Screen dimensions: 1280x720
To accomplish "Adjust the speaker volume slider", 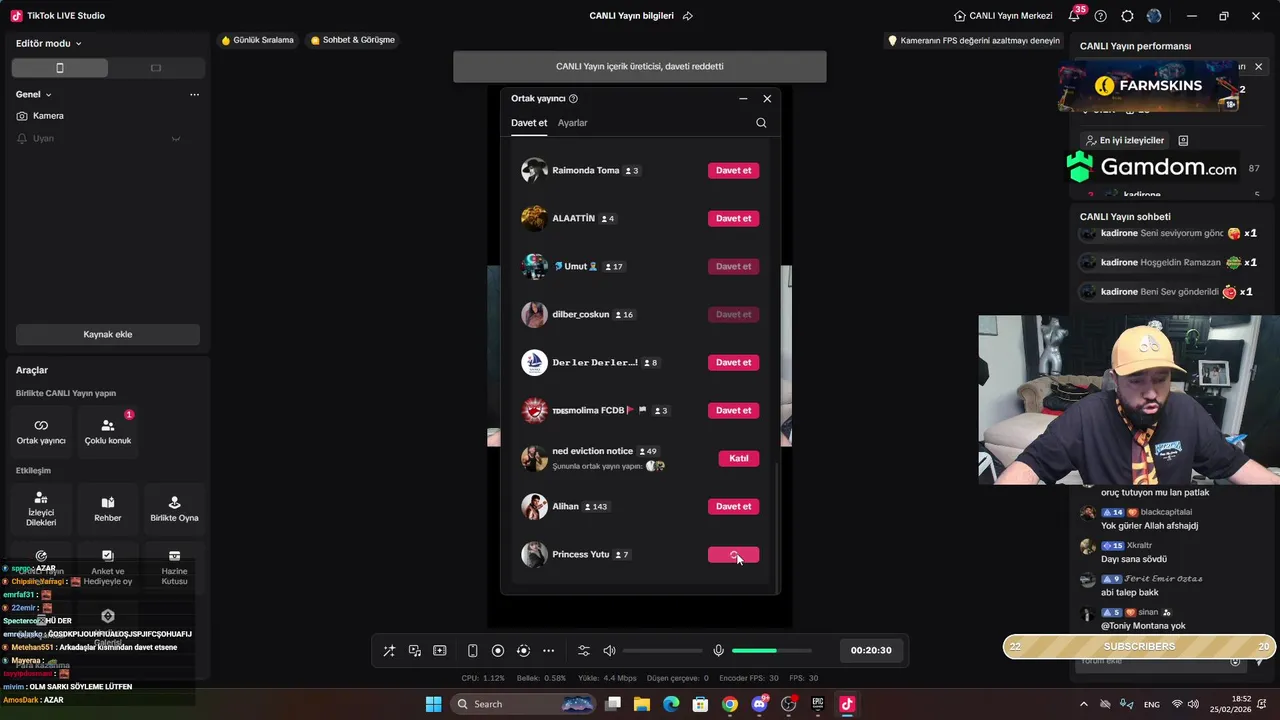I will [662, 651].
